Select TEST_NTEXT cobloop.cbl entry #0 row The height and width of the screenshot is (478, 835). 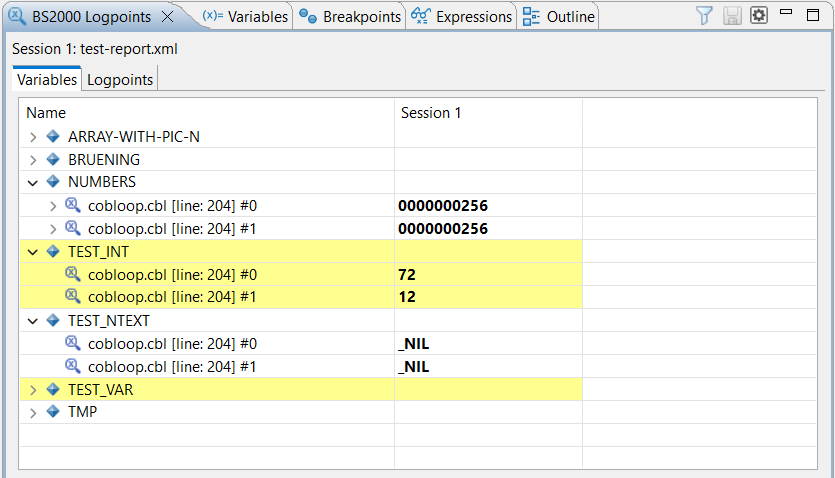point(172,343)
